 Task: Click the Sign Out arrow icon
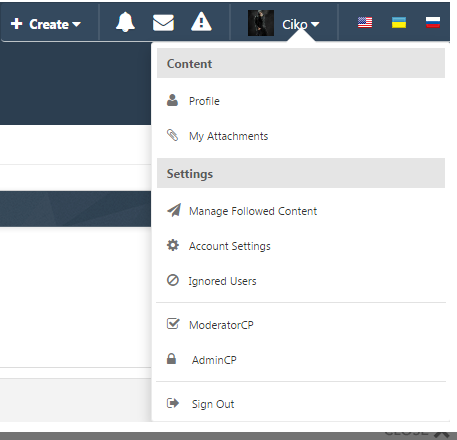[173, 403]
